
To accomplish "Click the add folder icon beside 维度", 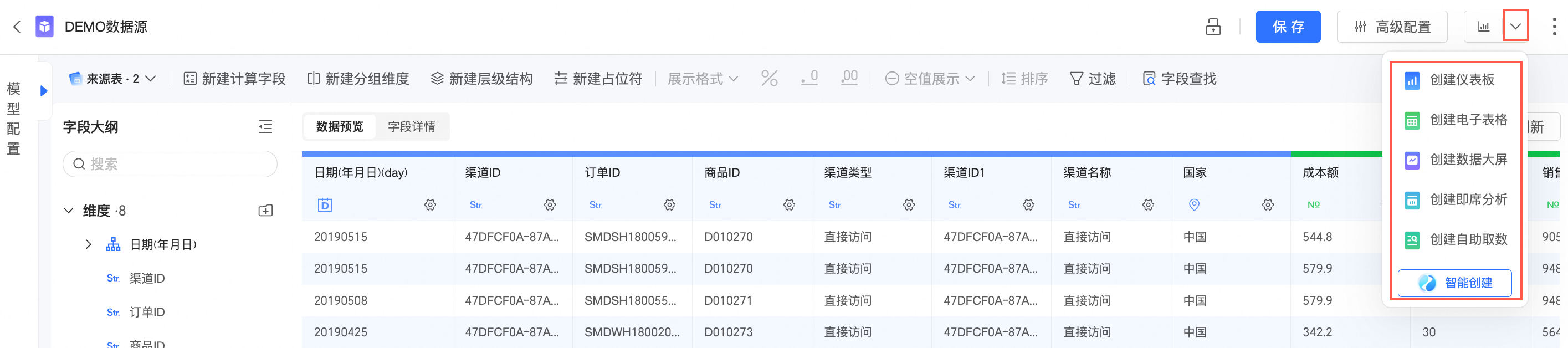I will click(x=265, y=211).
